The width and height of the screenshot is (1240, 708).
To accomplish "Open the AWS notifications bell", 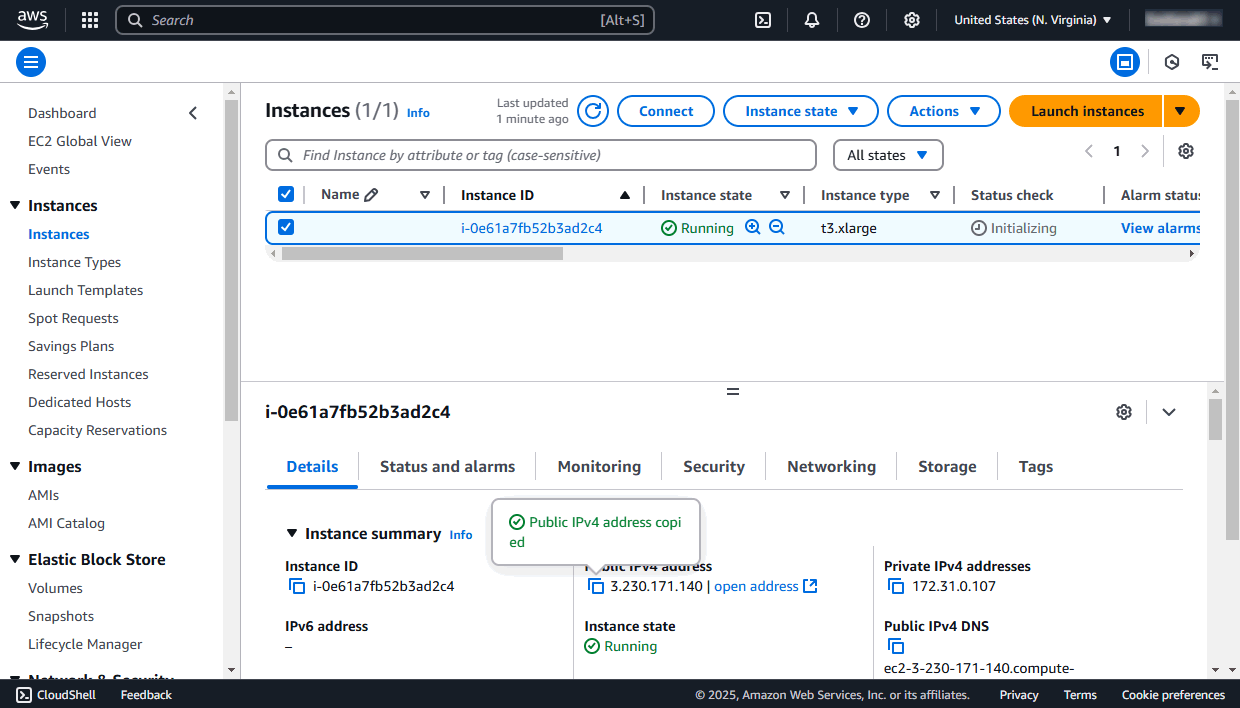I will 811,19.
